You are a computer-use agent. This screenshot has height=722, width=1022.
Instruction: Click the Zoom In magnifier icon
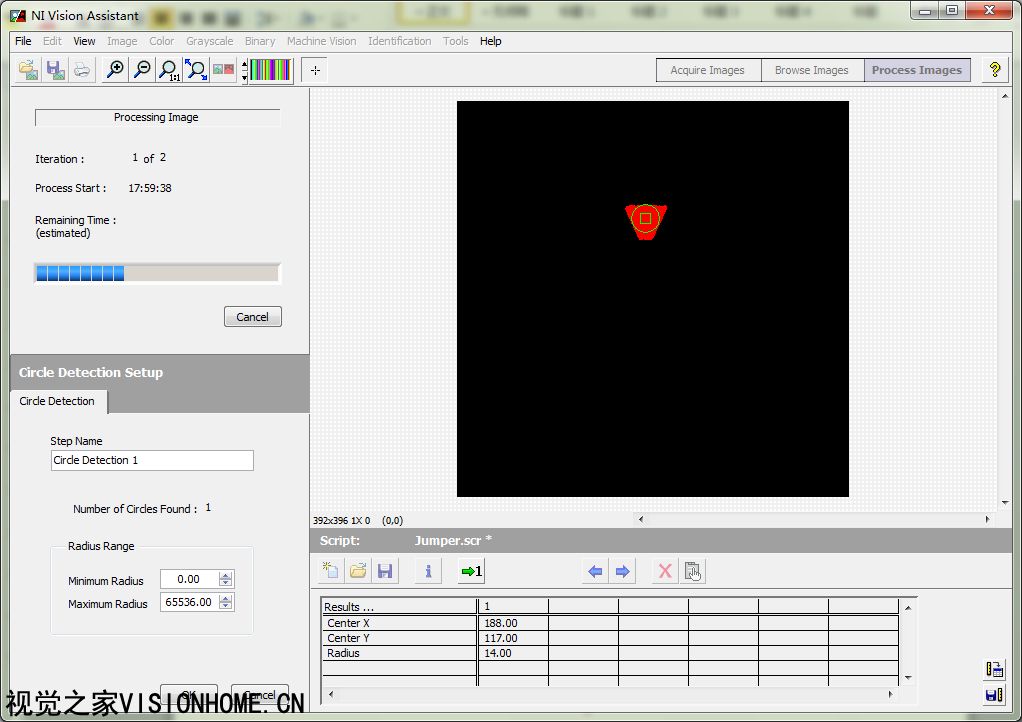point(116,70)
